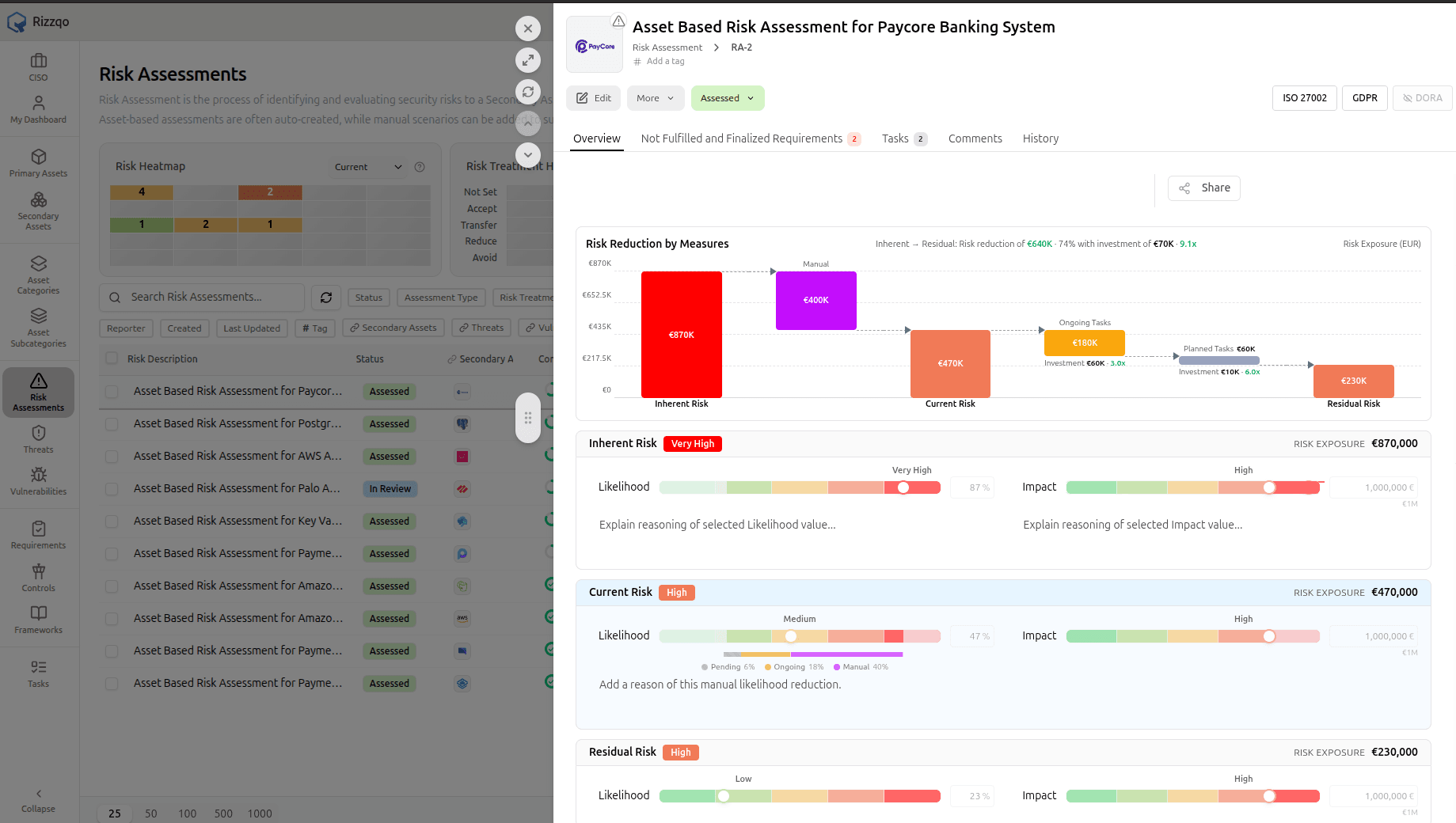Show 25 items per page
Viewport: 1456px width, 823px height.
point(115,814)
